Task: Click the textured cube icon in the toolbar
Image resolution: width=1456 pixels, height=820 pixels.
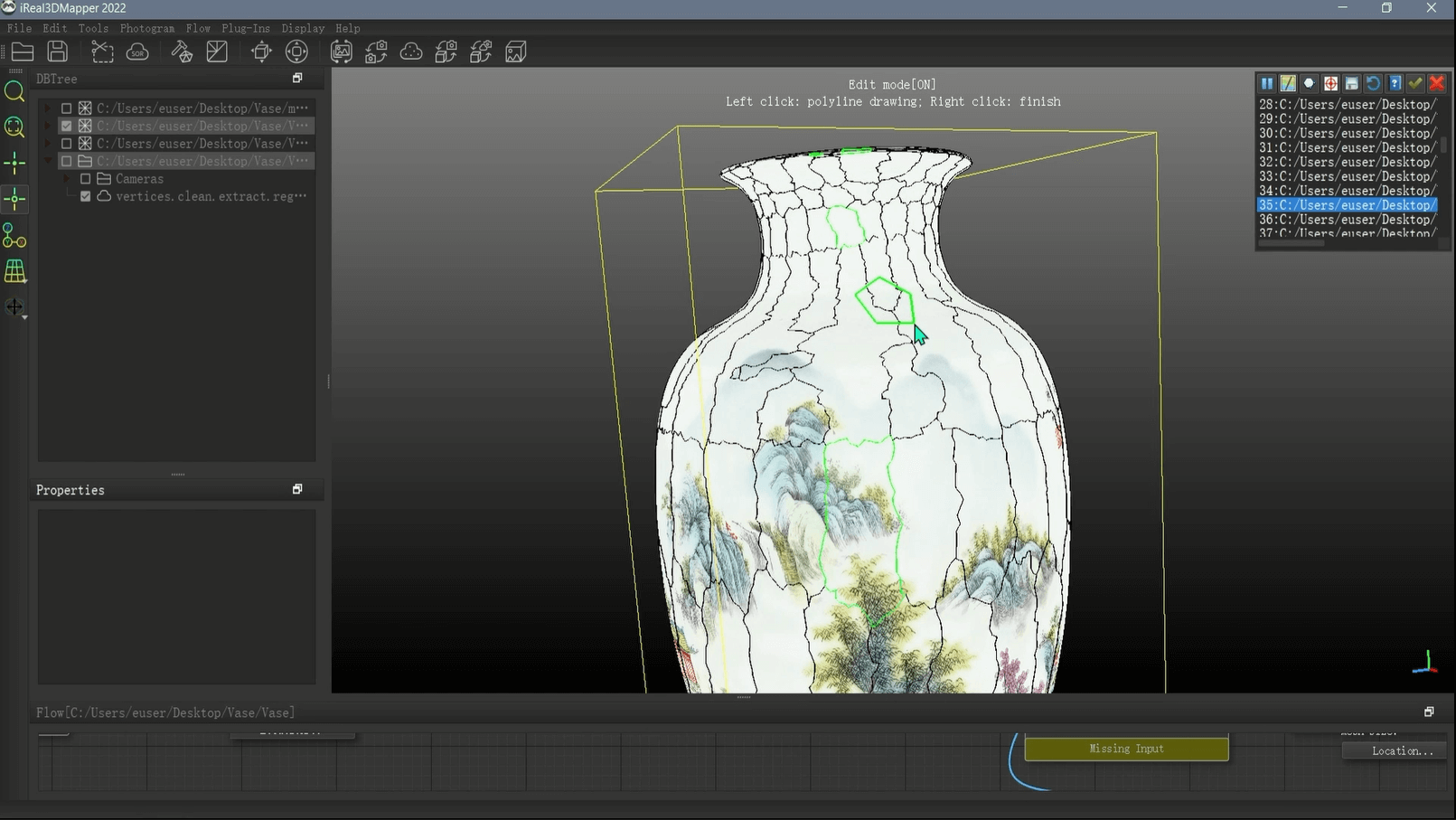Action: coord(516,52)
